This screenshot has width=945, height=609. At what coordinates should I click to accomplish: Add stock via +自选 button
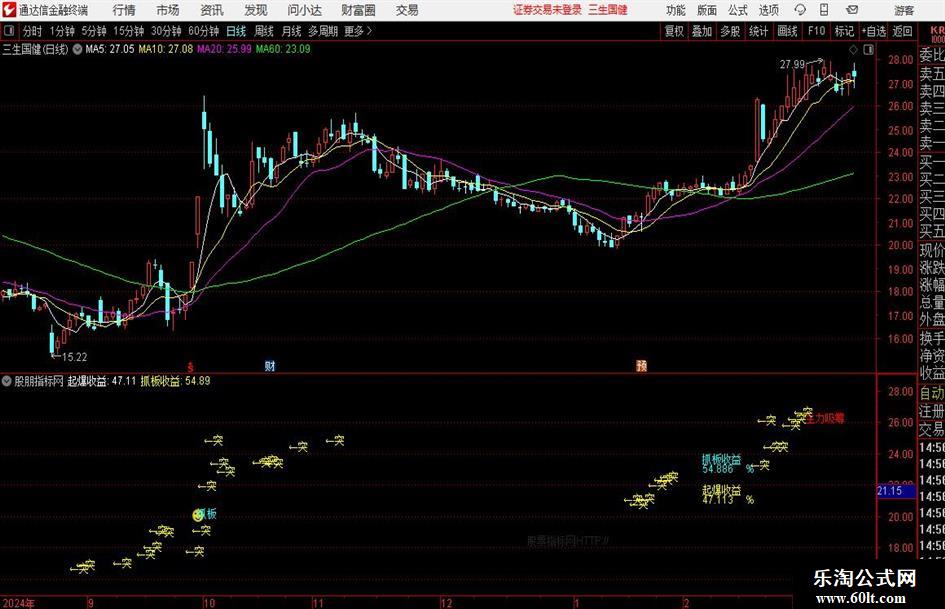click(x=874, y=31)
